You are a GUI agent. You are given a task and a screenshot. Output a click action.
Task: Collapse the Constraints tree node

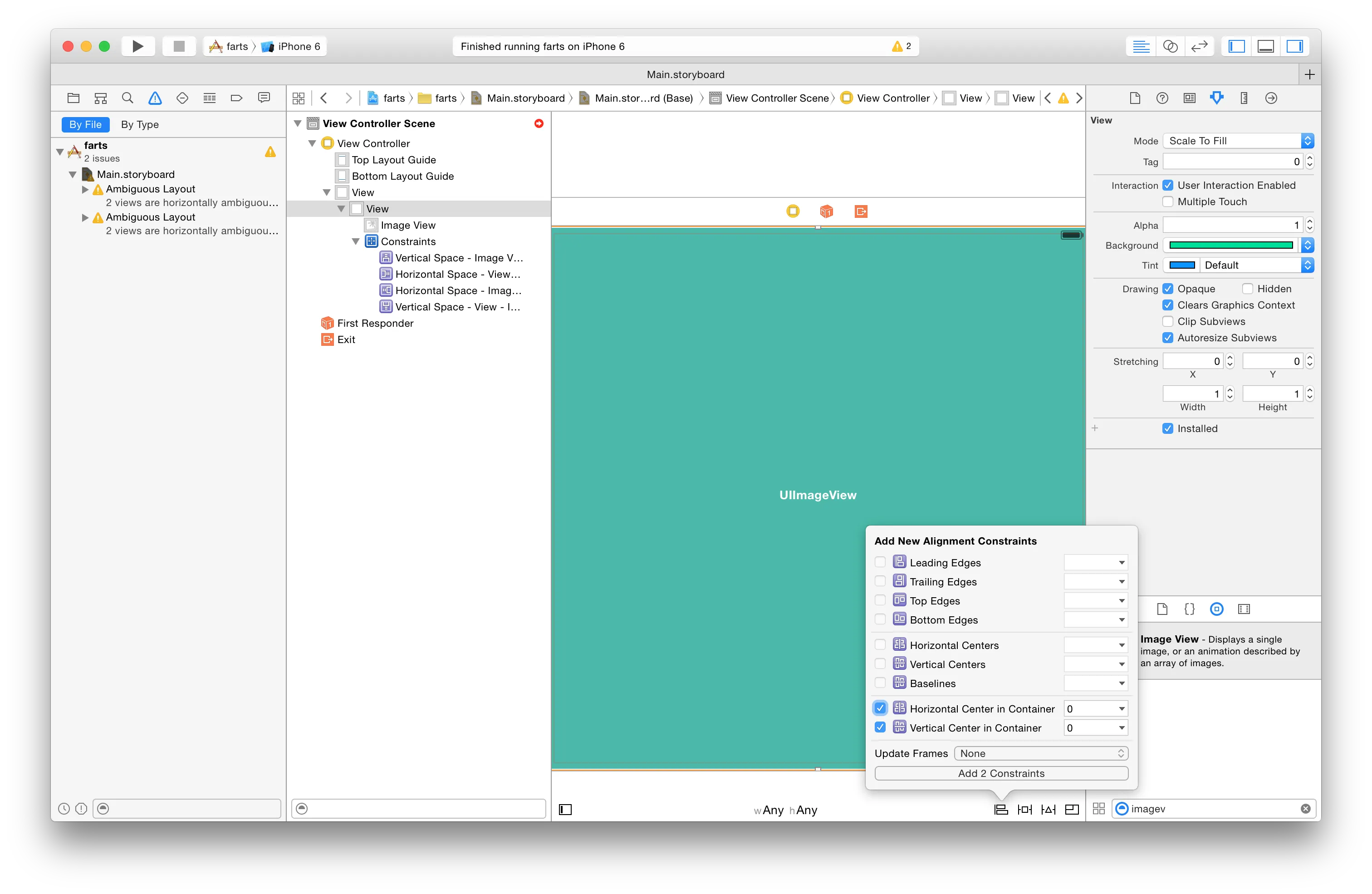356,241
